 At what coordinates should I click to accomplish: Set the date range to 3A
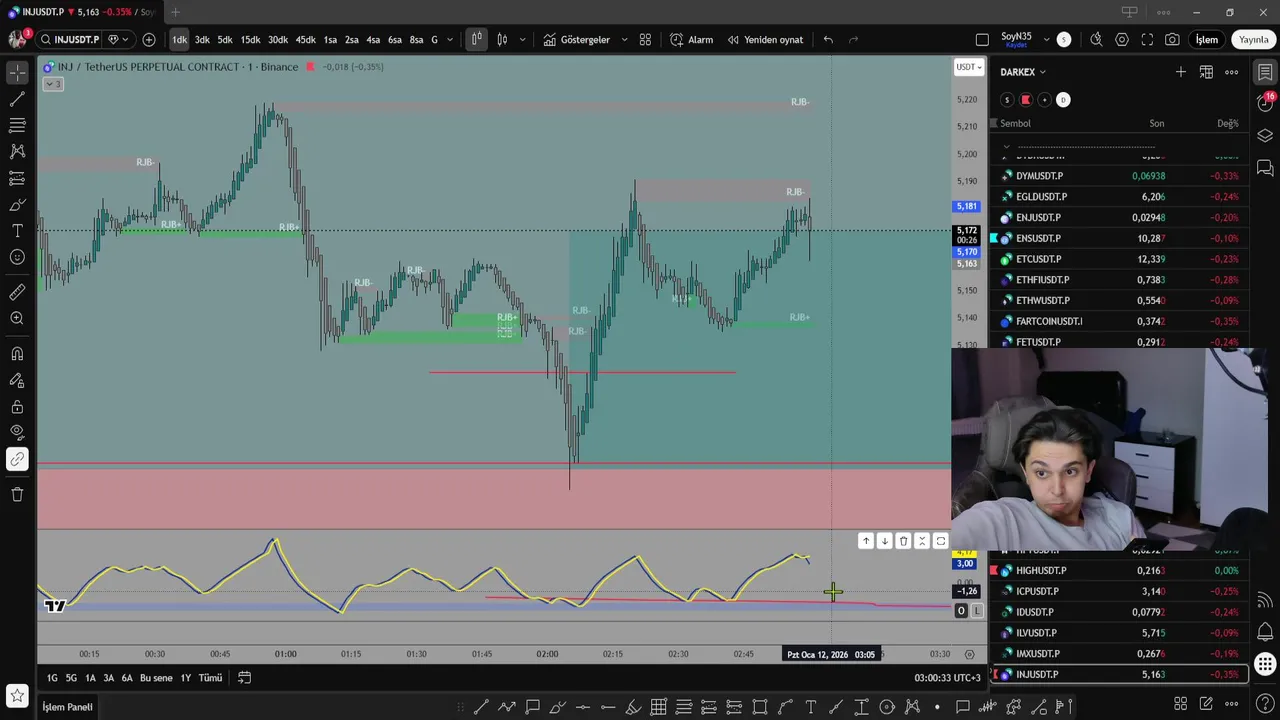[x=108, y=678]
